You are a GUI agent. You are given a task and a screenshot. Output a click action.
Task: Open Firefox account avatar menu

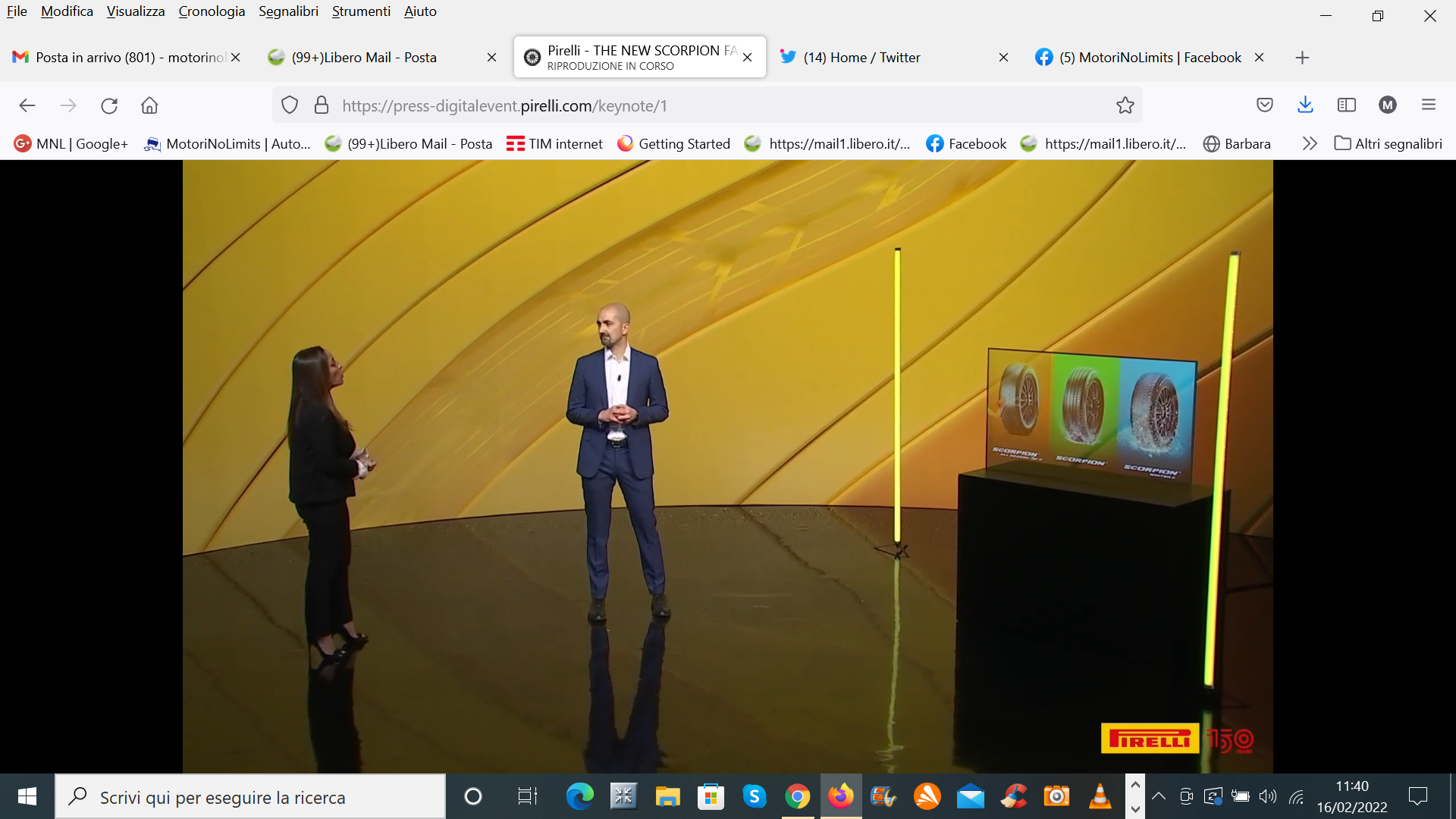click(x=1388, y=105)
